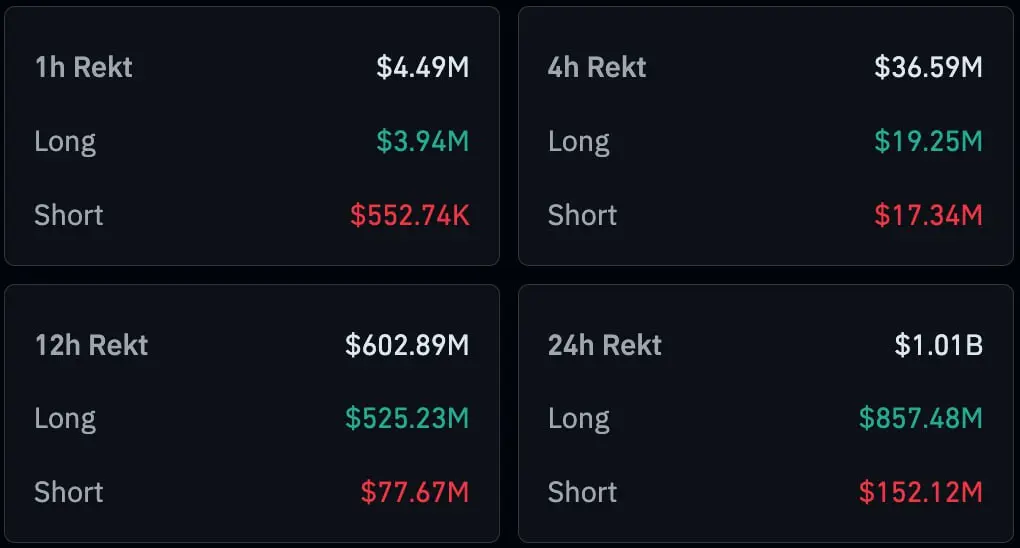Click the 1h Short value $552.74K
The height and width of the screenshot is (548, 1020).
pos(410,215)
